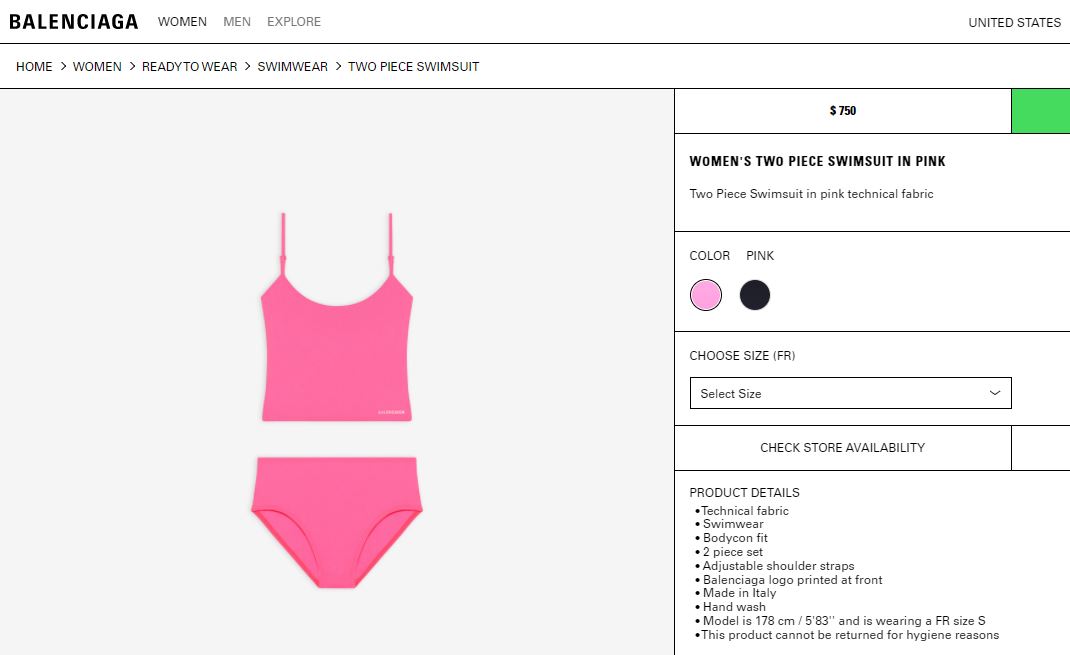Go to Home breadcrumb
This screenshot has width=1070, height=655.
pyautogui.click(x=34, y=66)
